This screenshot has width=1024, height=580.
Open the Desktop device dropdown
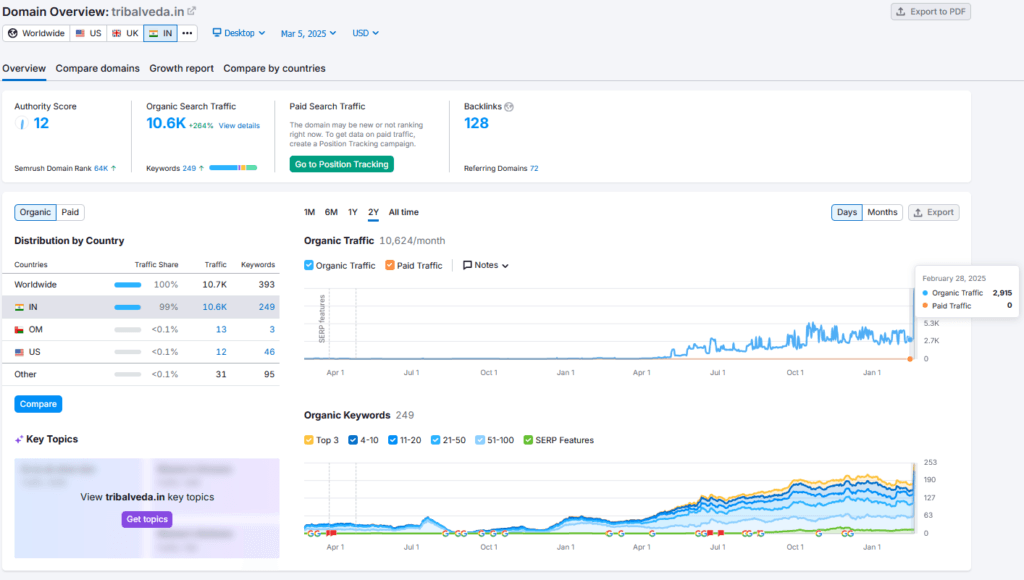pyautogui.click(x=238, y=33)
